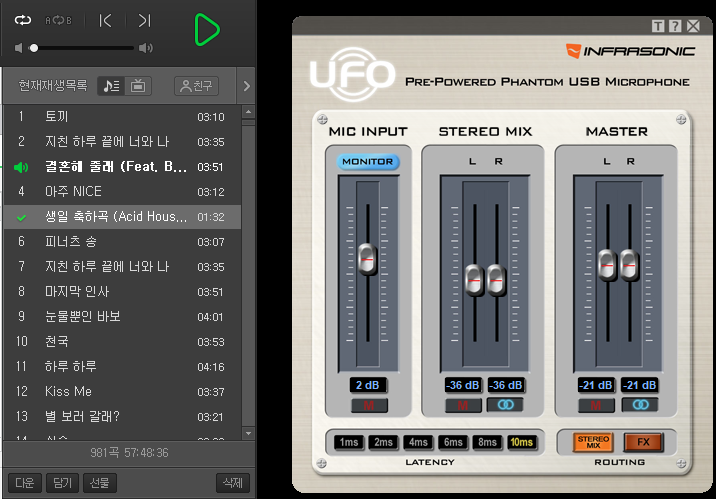This screenshot has width=716, height=499.
Task: Click the low volume speaker icon
Action: [x=18, y=48]
